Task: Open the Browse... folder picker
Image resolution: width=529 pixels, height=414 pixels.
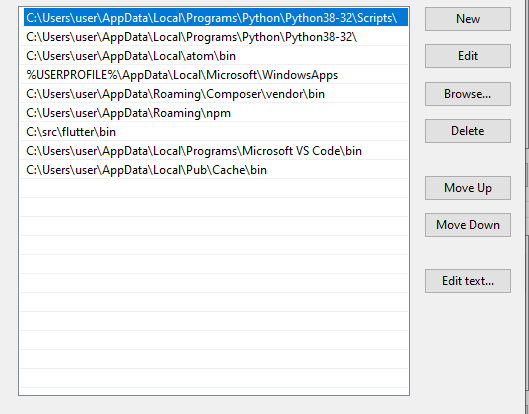Action: pyautogui.click(x=468, y=94)
